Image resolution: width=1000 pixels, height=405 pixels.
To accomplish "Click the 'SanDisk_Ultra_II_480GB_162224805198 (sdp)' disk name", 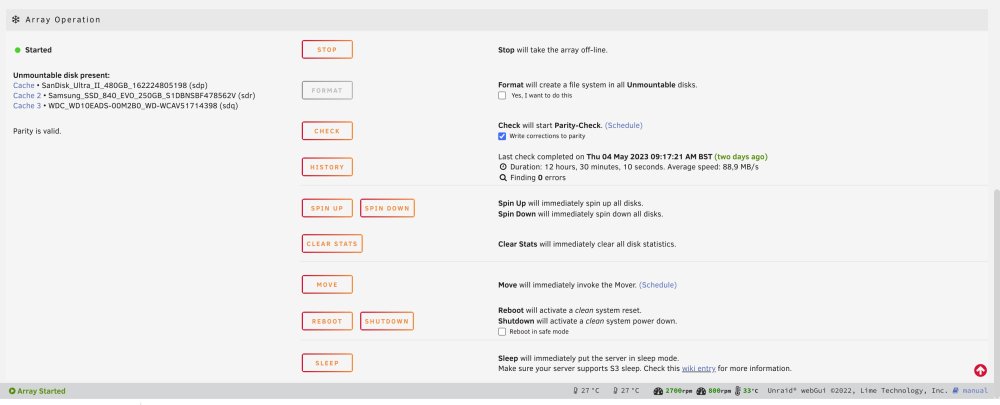I will (124, 85).
